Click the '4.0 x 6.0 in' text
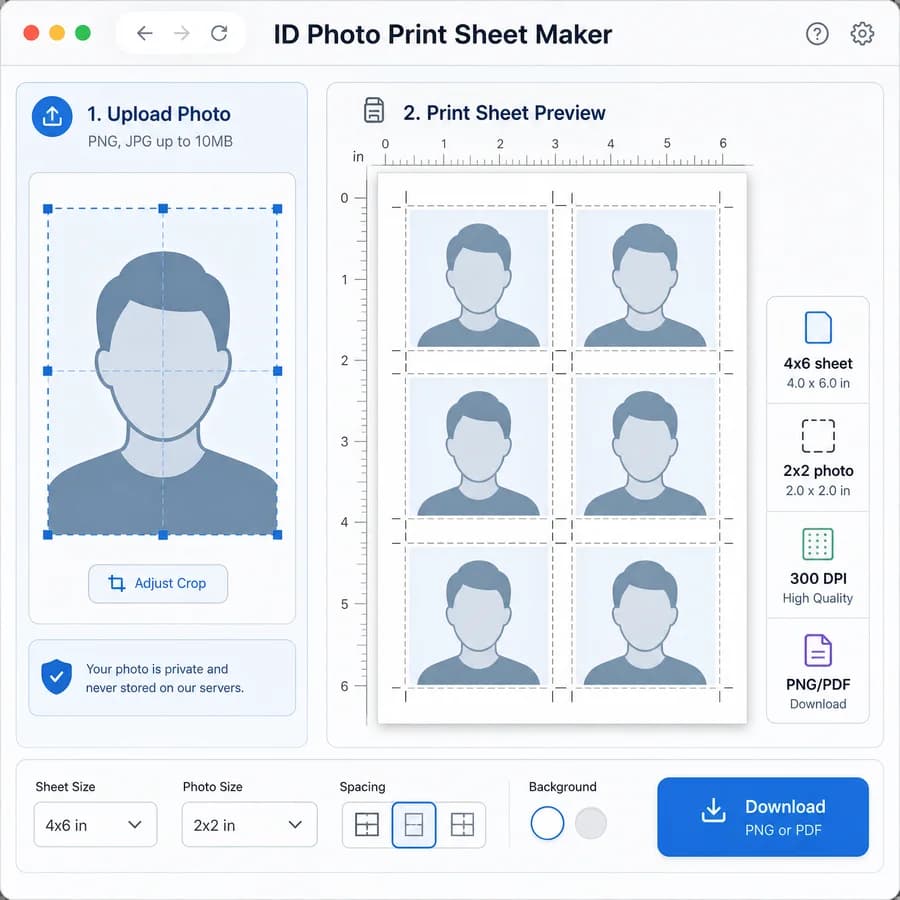This screenshot has width=900, height=900. coord(818,383)
